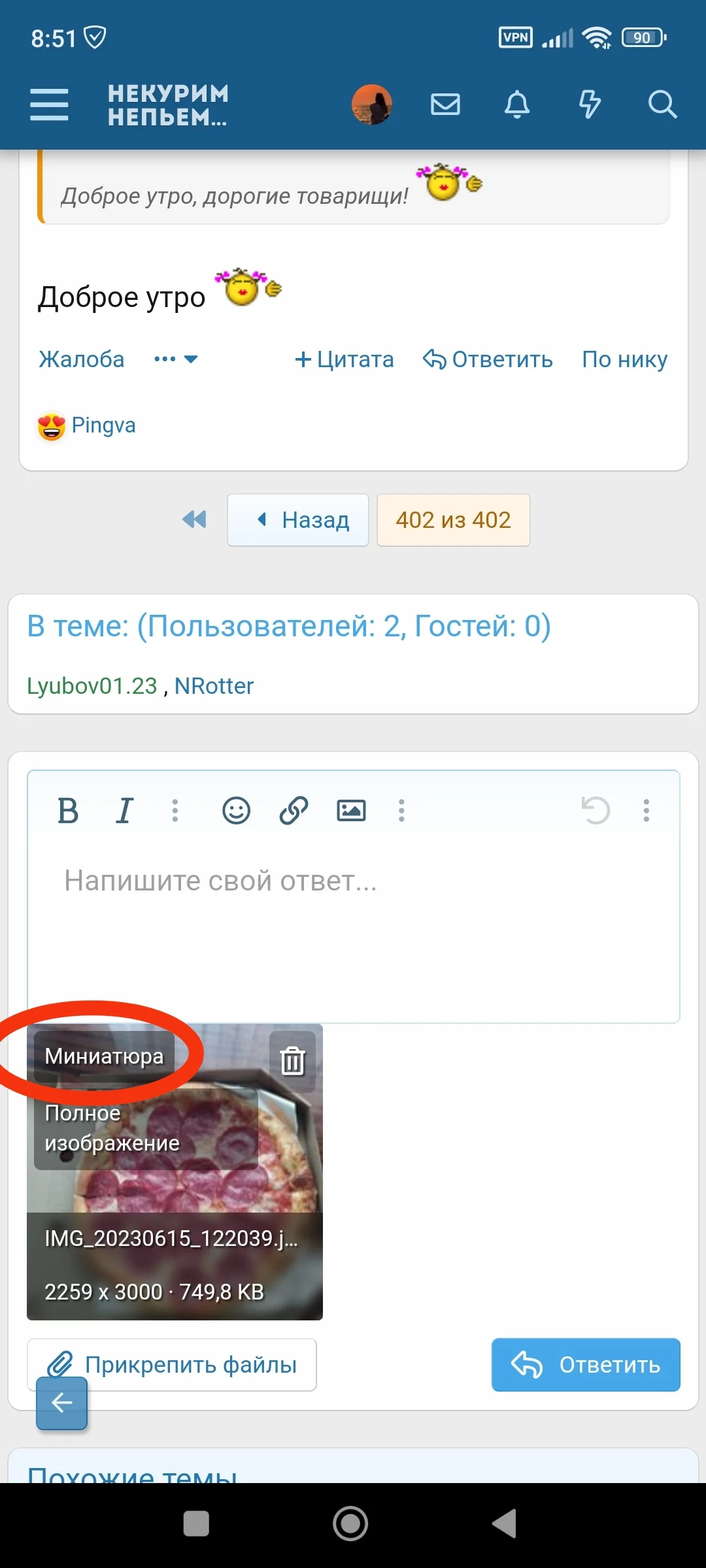Open the lightning bolt new posts icon
This screenshot has width=706, height=1568.
[590, 105]
